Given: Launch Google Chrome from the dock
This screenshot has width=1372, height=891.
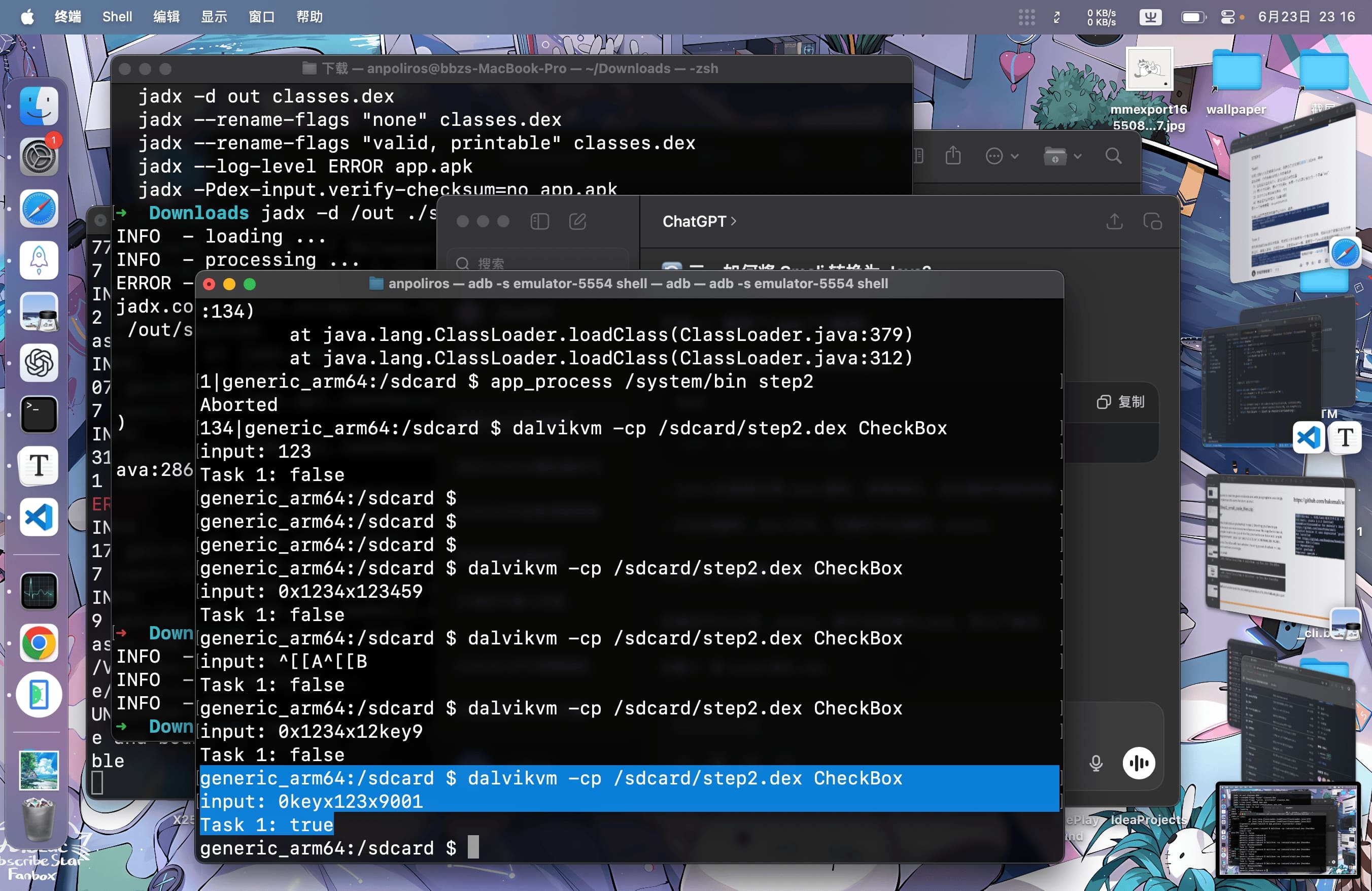Looking at the screenshot, I should tap(39, 642).
